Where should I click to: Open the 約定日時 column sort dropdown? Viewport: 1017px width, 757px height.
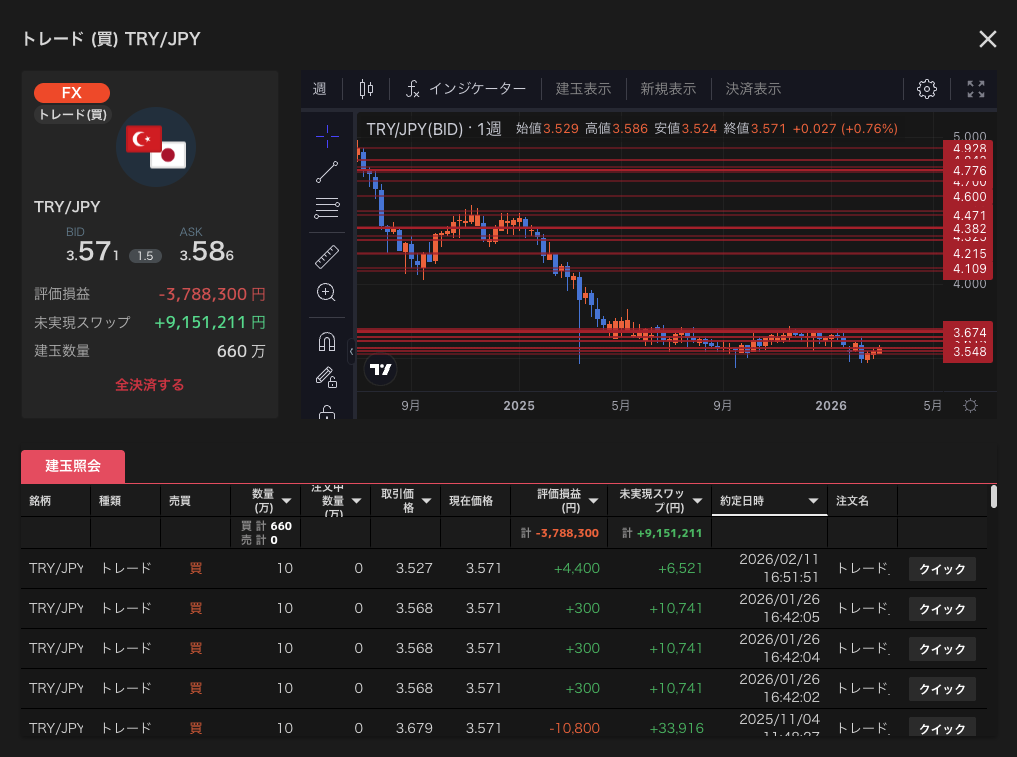[813, 501]
